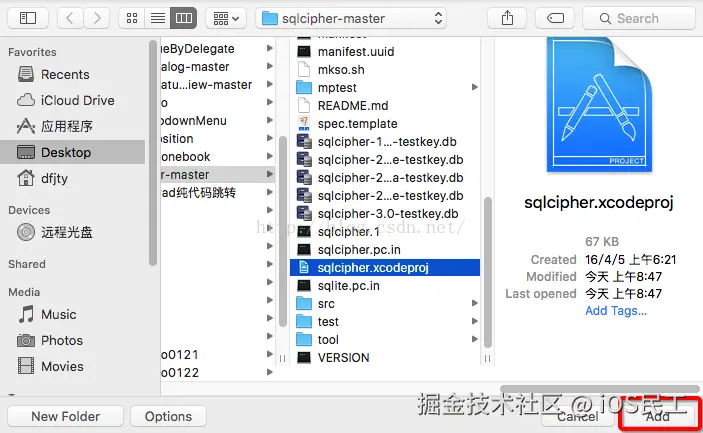Select the onebook folder row
This screenshot has height=433, width=703.
[218, 156]
